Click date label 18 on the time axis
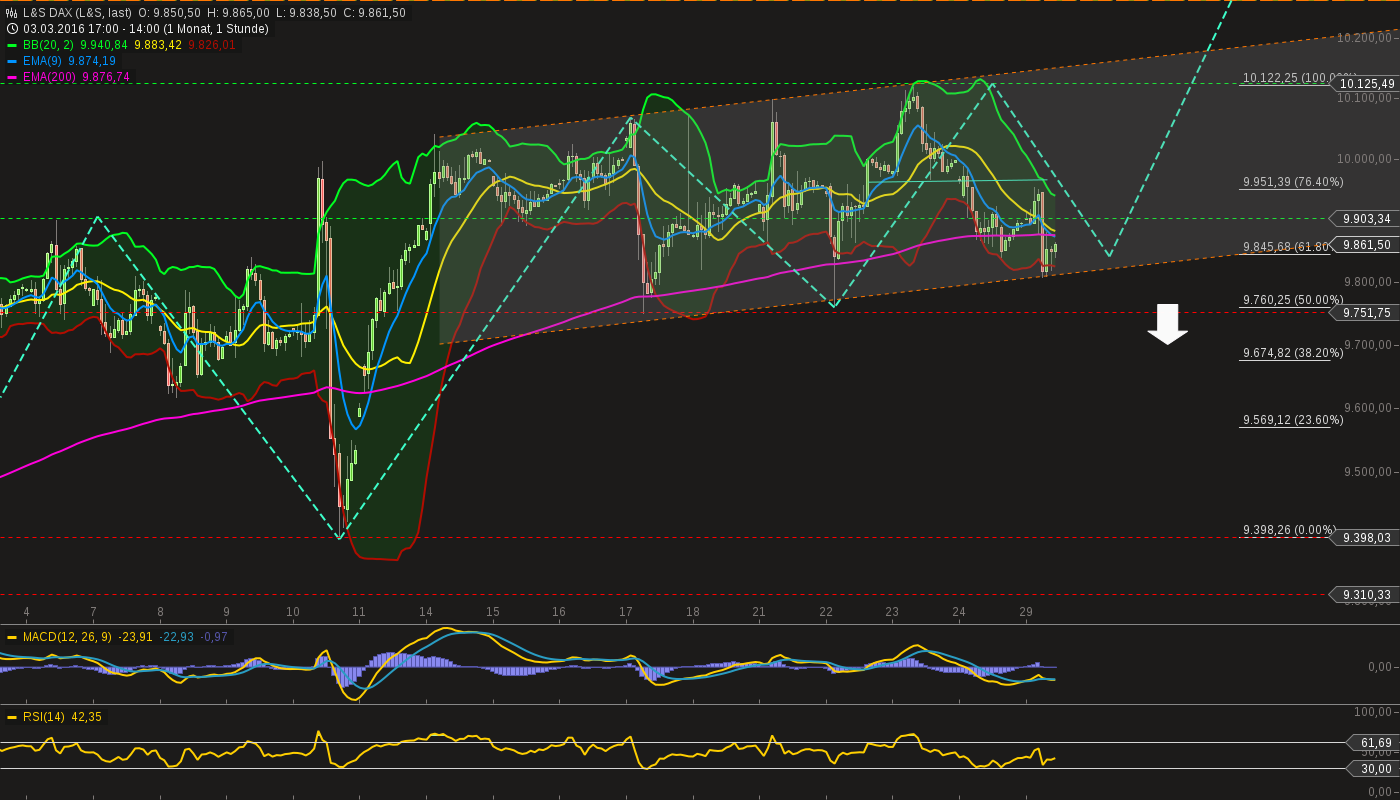The image size is (1400, 800). click(x=693, y=612)
